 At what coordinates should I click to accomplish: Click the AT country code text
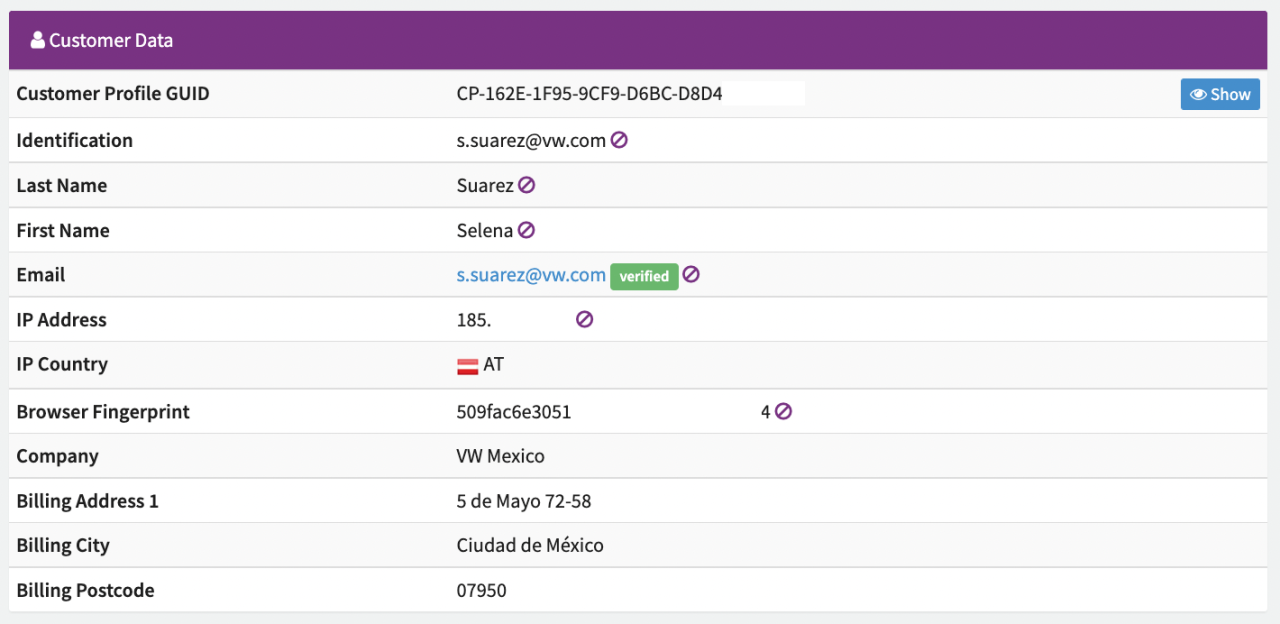pyautogui.click(x=493, y=365)
